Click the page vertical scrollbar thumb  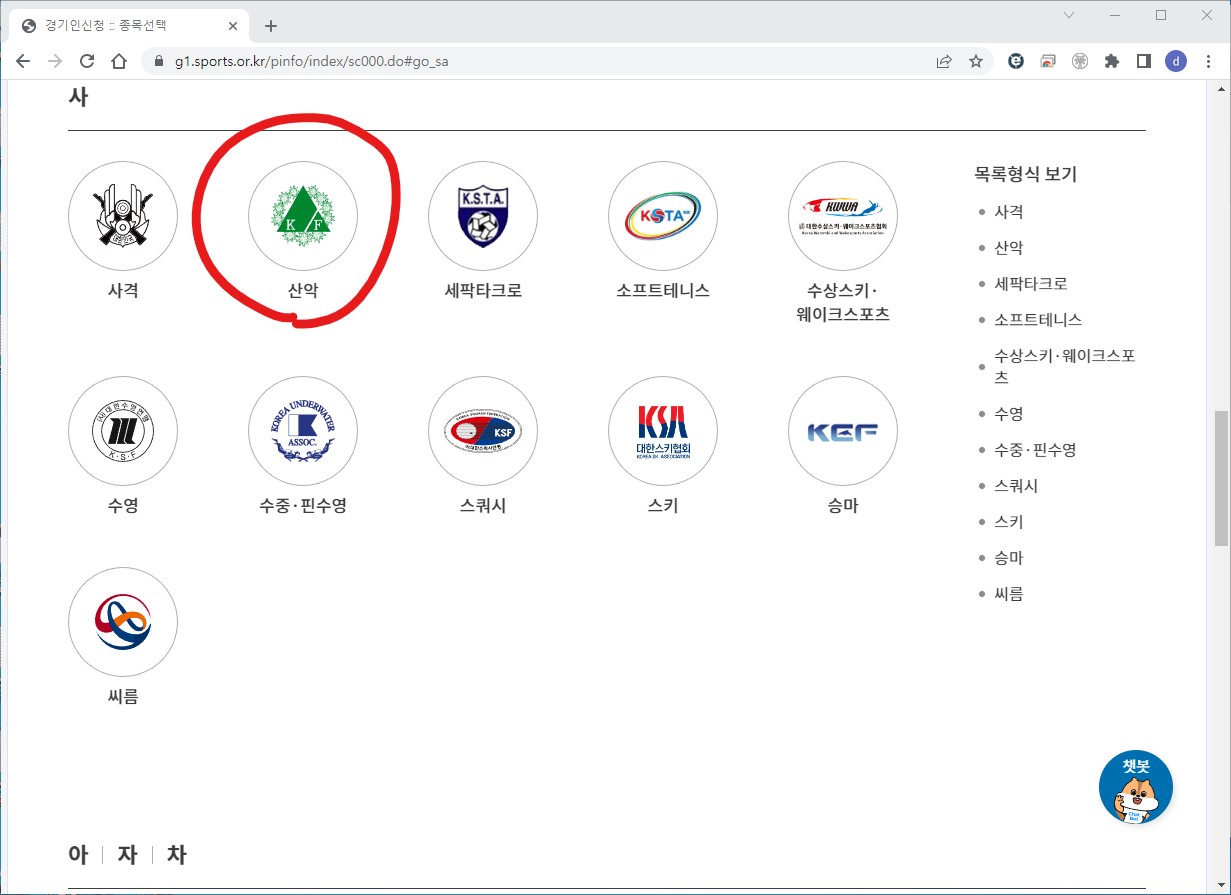(1221, 477)
